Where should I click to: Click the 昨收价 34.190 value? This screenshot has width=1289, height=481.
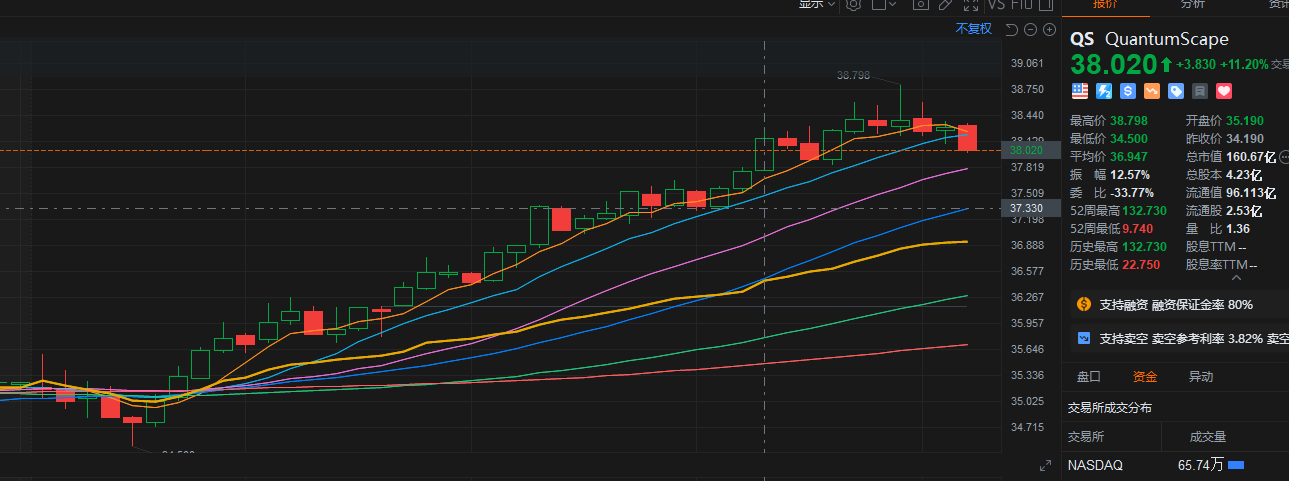[x=1245, y=138]
